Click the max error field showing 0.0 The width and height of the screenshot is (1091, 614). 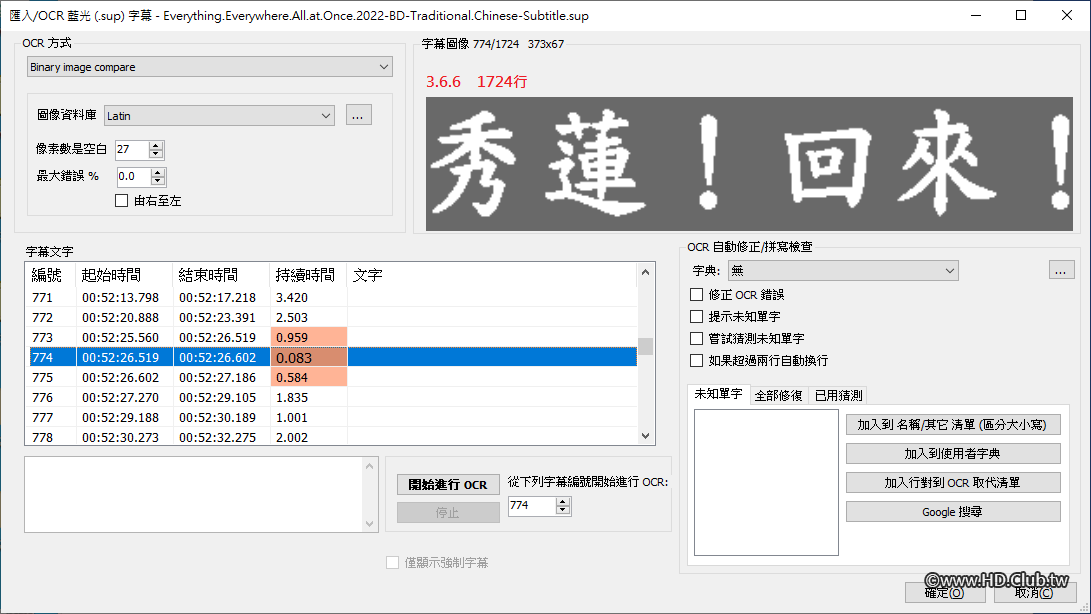[x=134, y=177]
